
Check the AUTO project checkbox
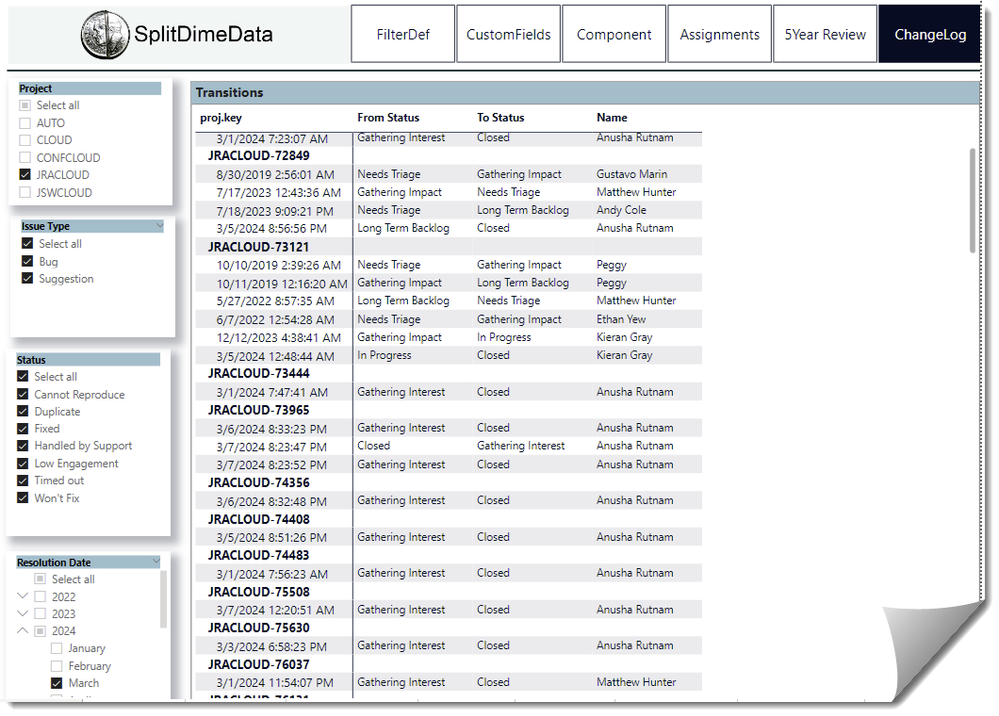pyautogui.click(x=25, y=123)
